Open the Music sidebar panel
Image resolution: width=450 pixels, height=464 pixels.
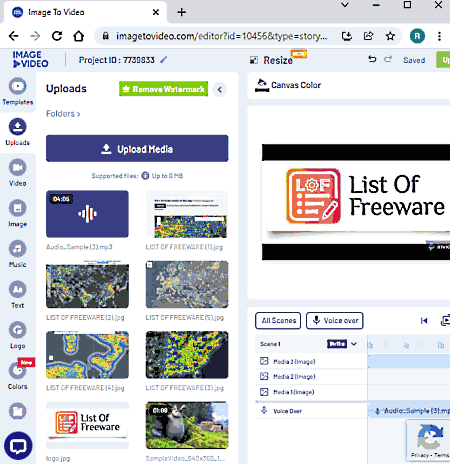click(17, 254)
